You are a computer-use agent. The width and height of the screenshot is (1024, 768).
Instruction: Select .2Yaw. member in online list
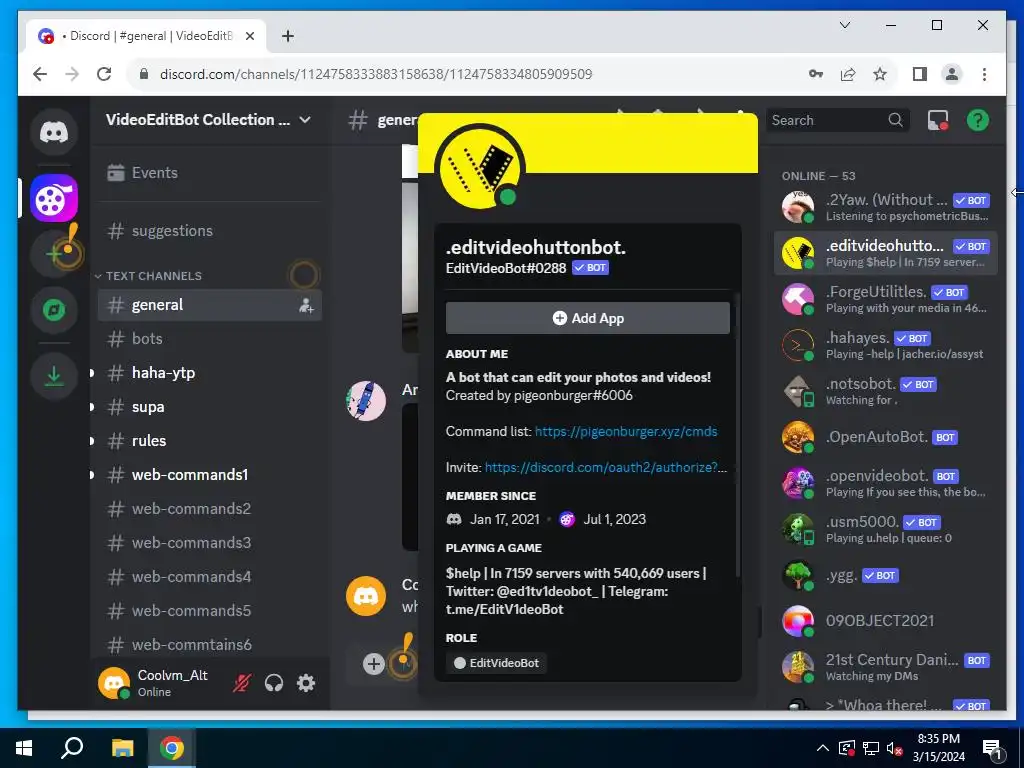886,207
